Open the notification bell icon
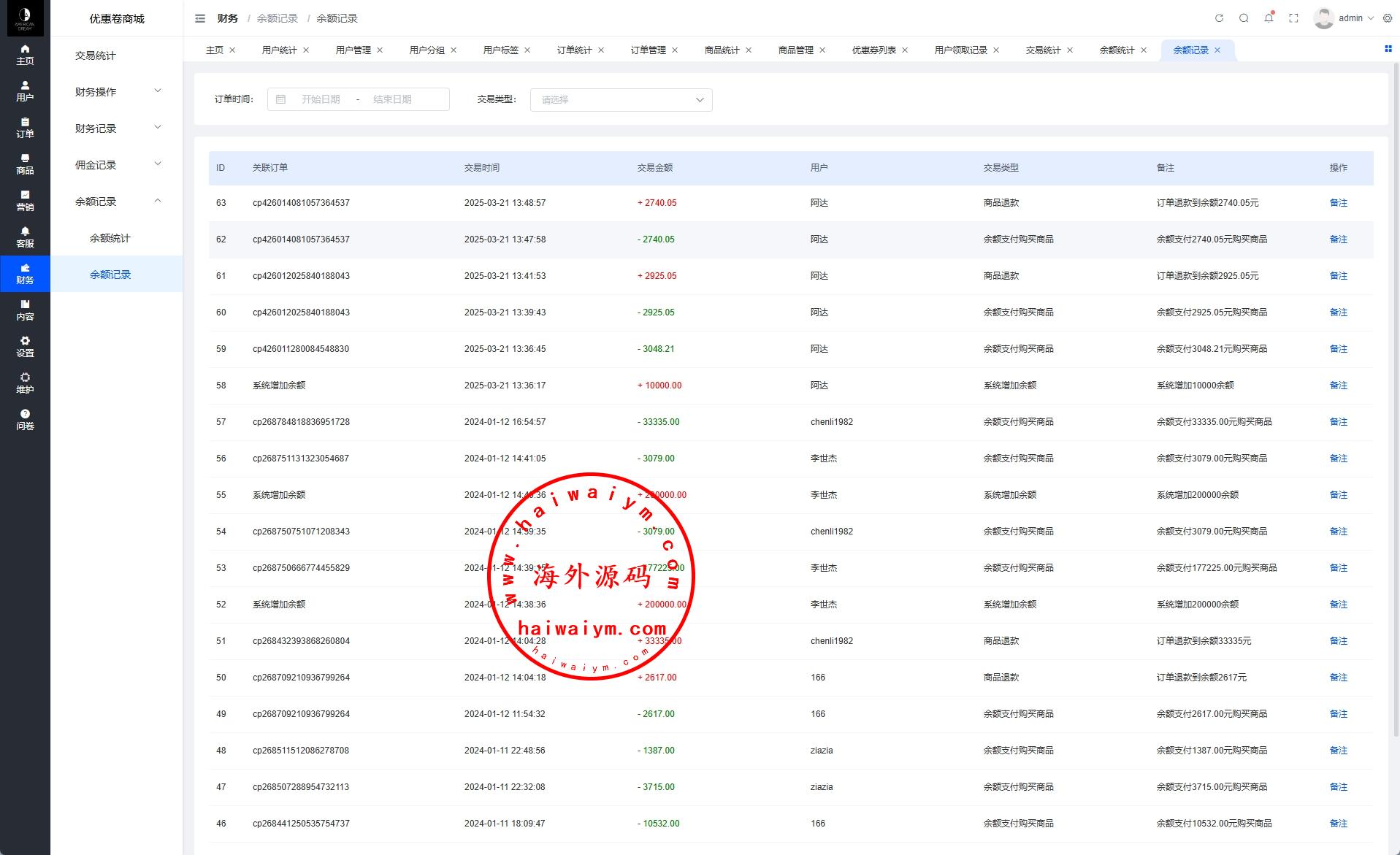 click(x=1269, y=18)
